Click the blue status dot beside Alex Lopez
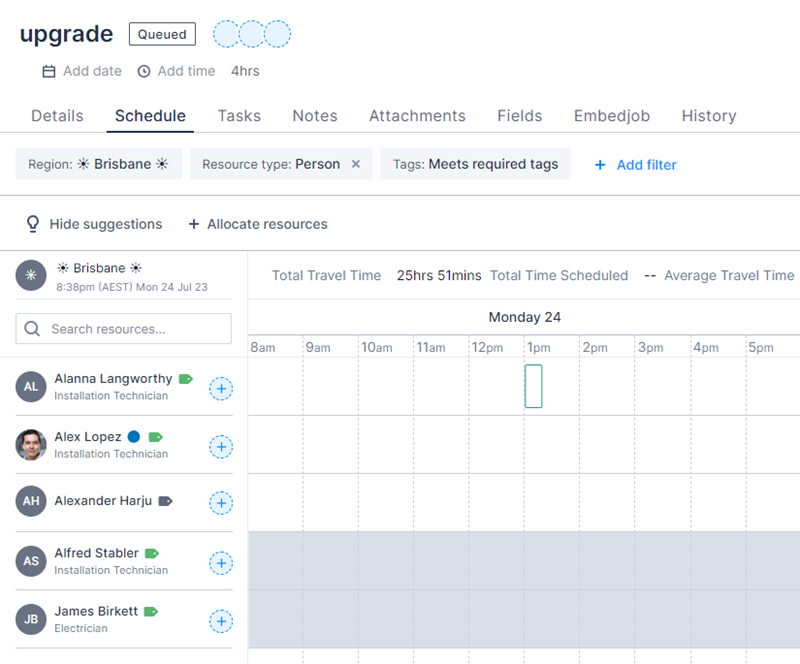800x664 pixels. (136, 436)
